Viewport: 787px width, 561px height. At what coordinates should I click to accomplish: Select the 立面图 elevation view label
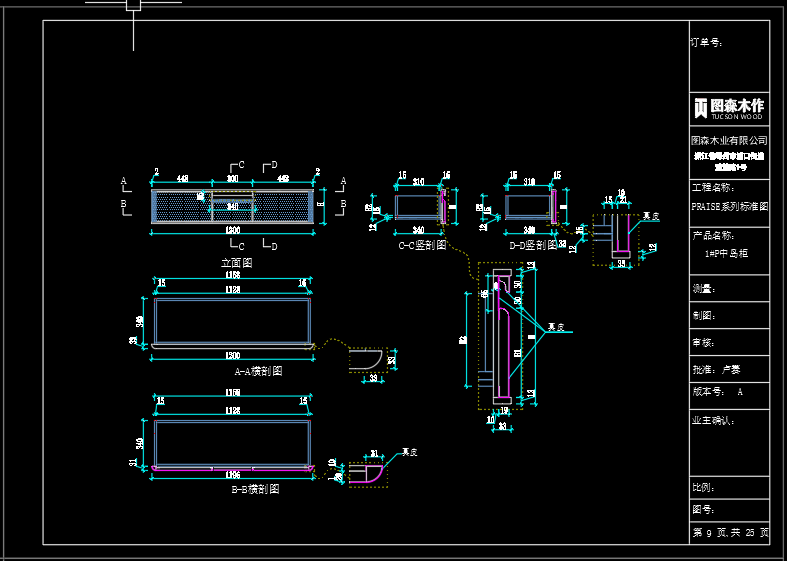coord(236,262)
